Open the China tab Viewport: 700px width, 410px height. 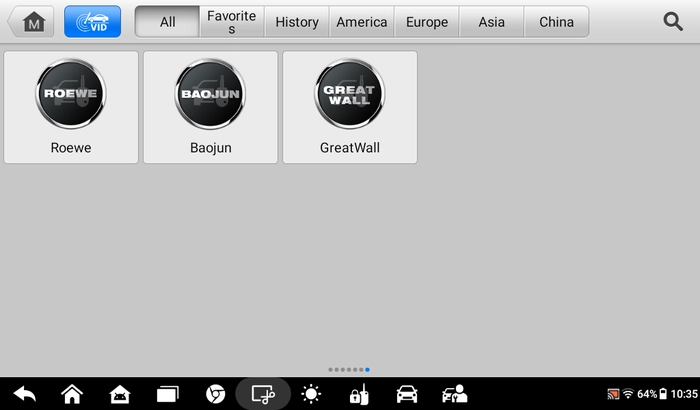[556, 21]
